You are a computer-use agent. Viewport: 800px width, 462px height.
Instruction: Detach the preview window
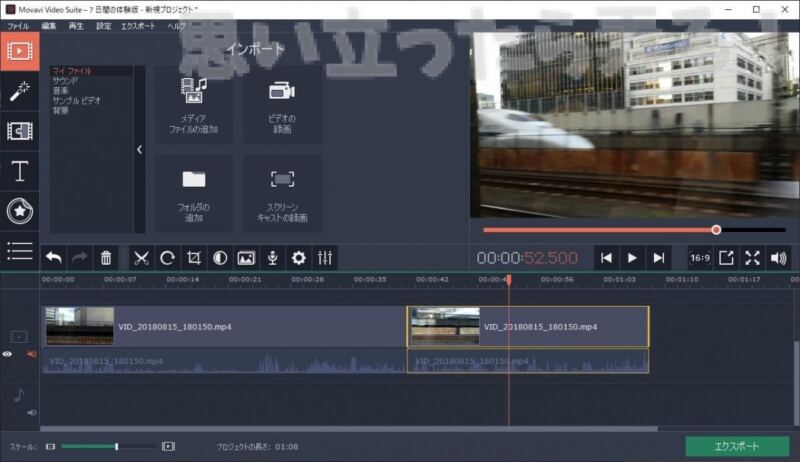click(x=726, y=258)
